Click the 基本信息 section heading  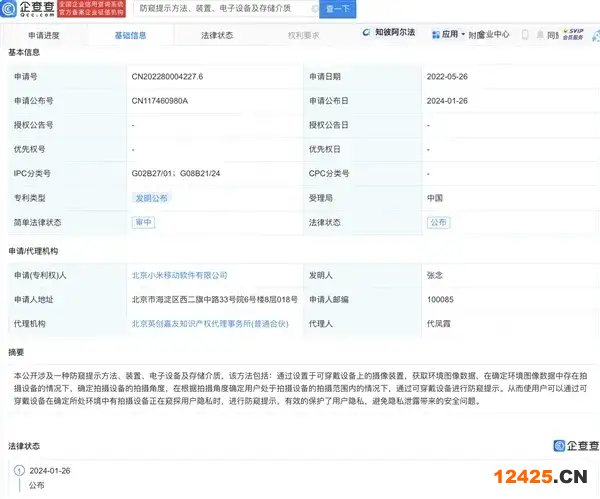24,52
